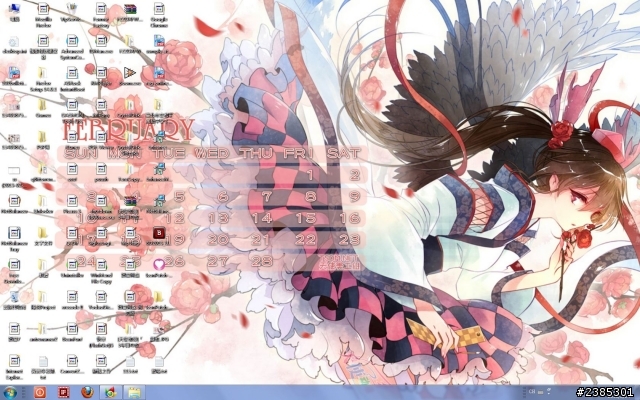Select the desktop.ini gear file icon
Viewport: 640px width, 400px height.
pos(14,44)
